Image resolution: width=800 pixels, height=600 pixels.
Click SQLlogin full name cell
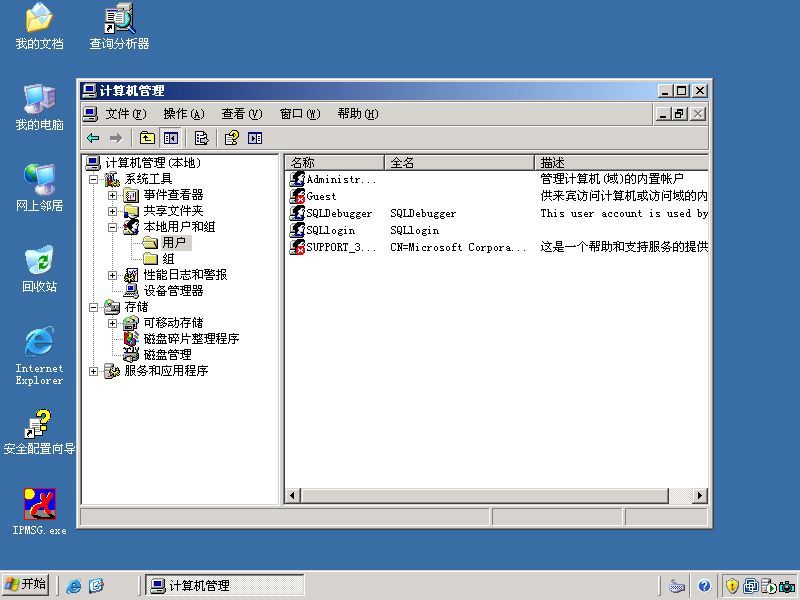click(x=414, y=230)
